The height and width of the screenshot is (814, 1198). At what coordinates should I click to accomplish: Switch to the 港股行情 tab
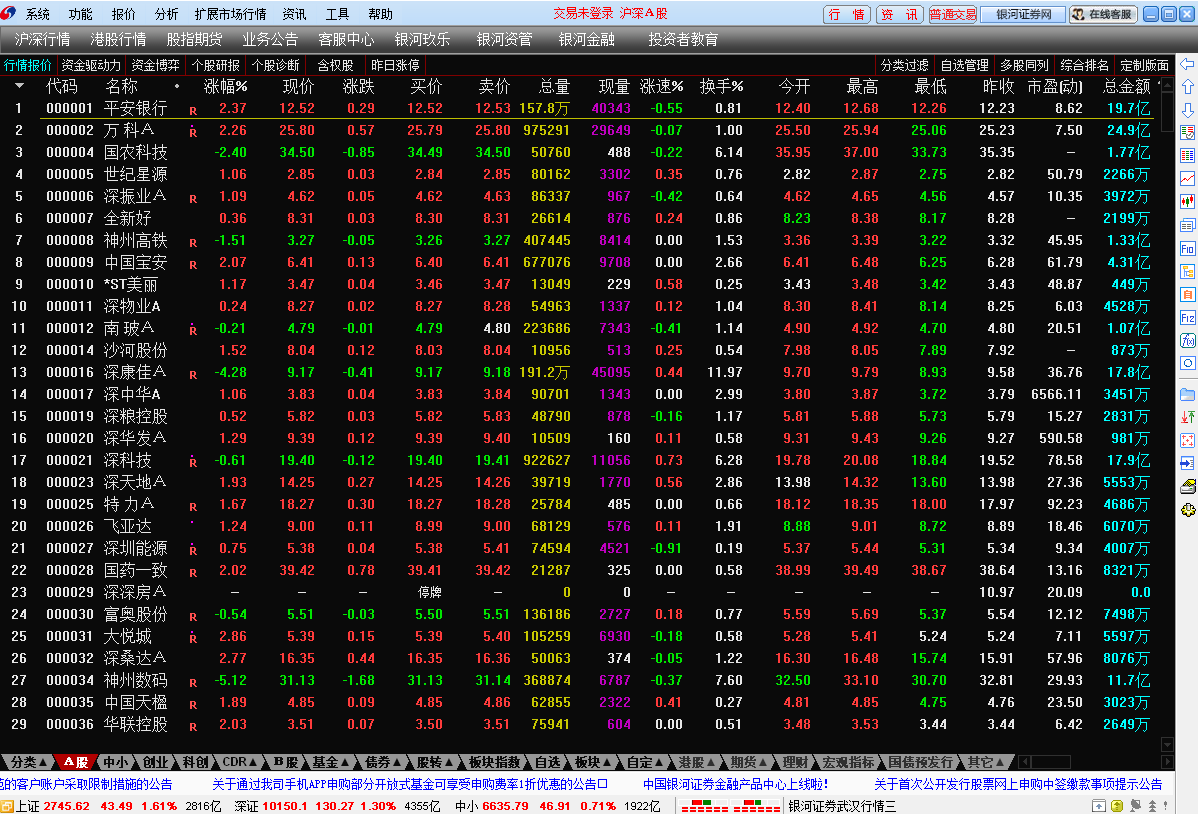pos(118,40)
